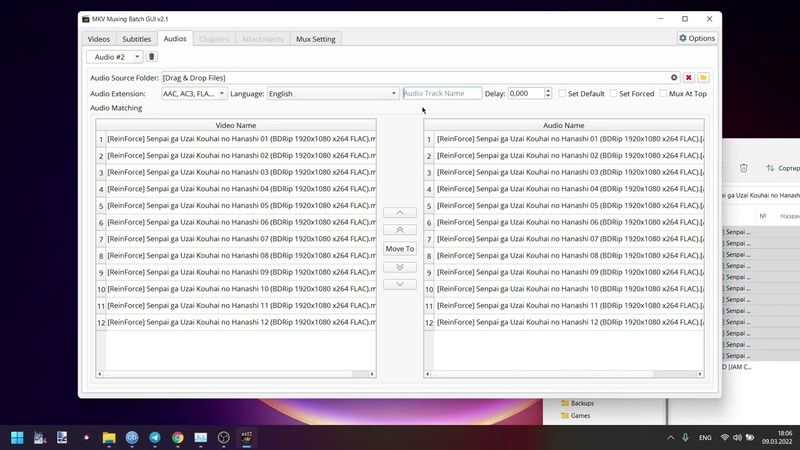Select audio row Hanashi 11 in Audio Name list
This screenshot has height=450, width=800.
click(569, 306)
